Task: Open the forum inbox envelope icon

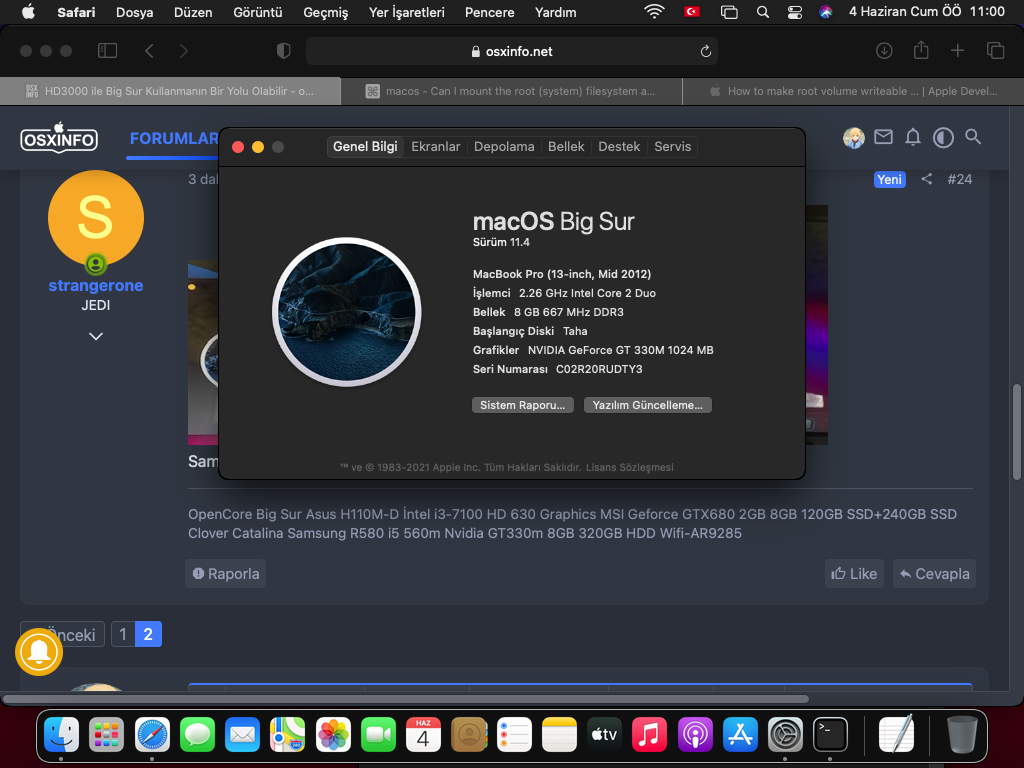Action: pyautogui.click(x=883, y=138)
